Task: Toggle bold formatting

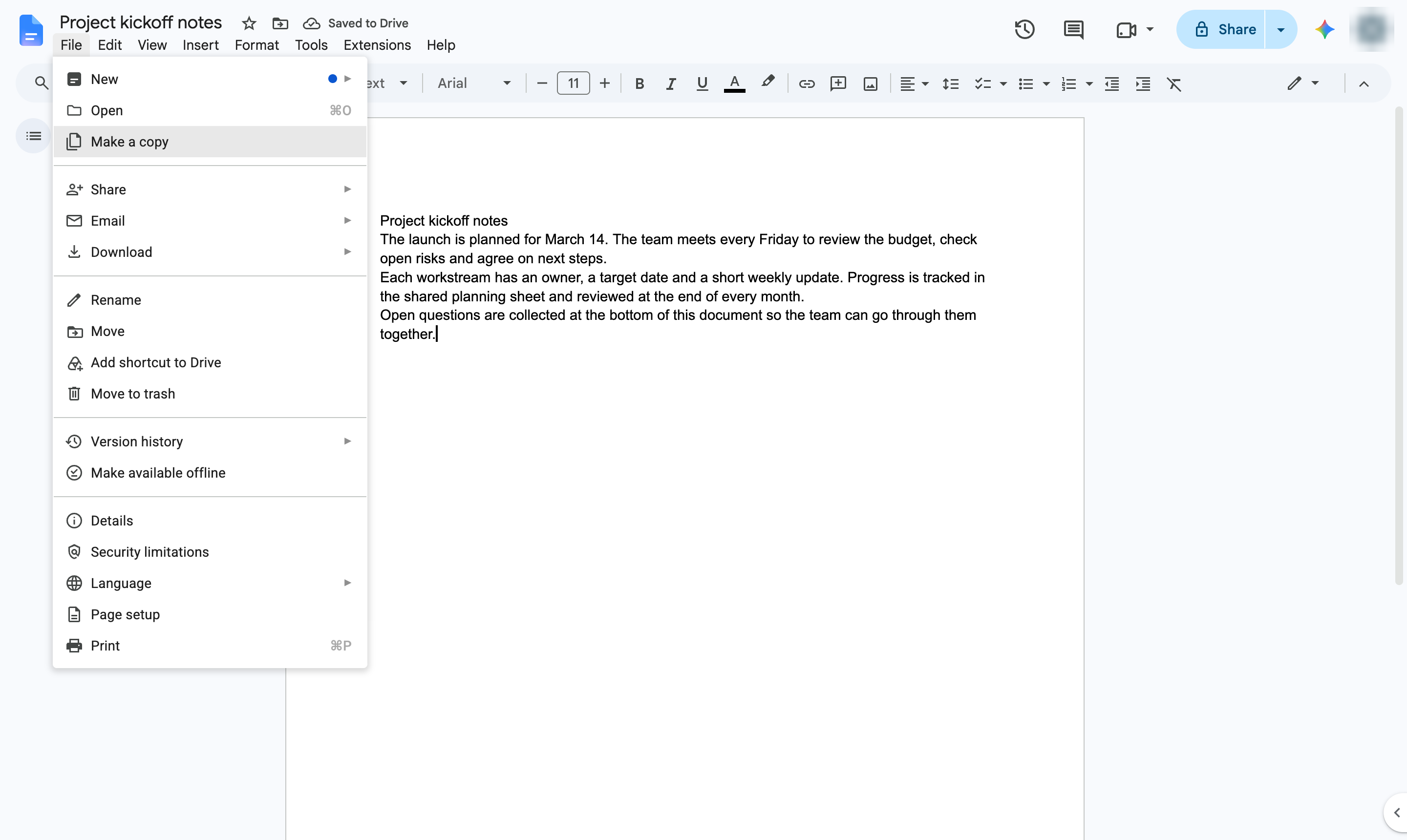Action: point(639,84)
